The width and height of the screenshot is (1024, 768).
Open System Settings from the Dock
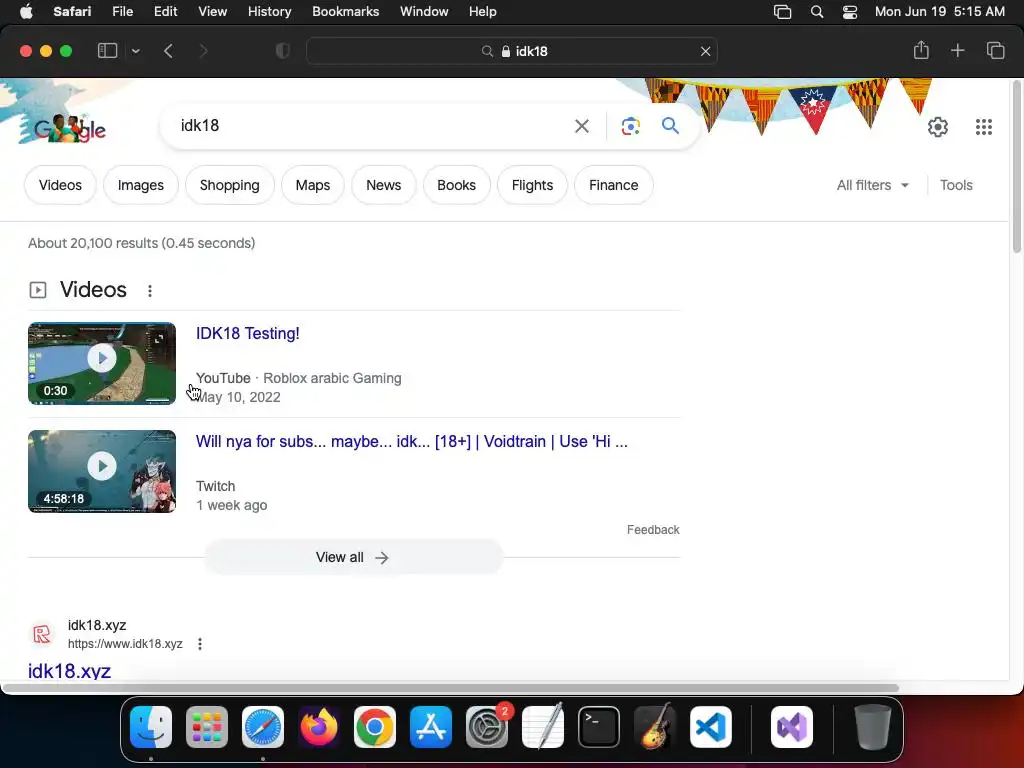(x=487, y=727)
